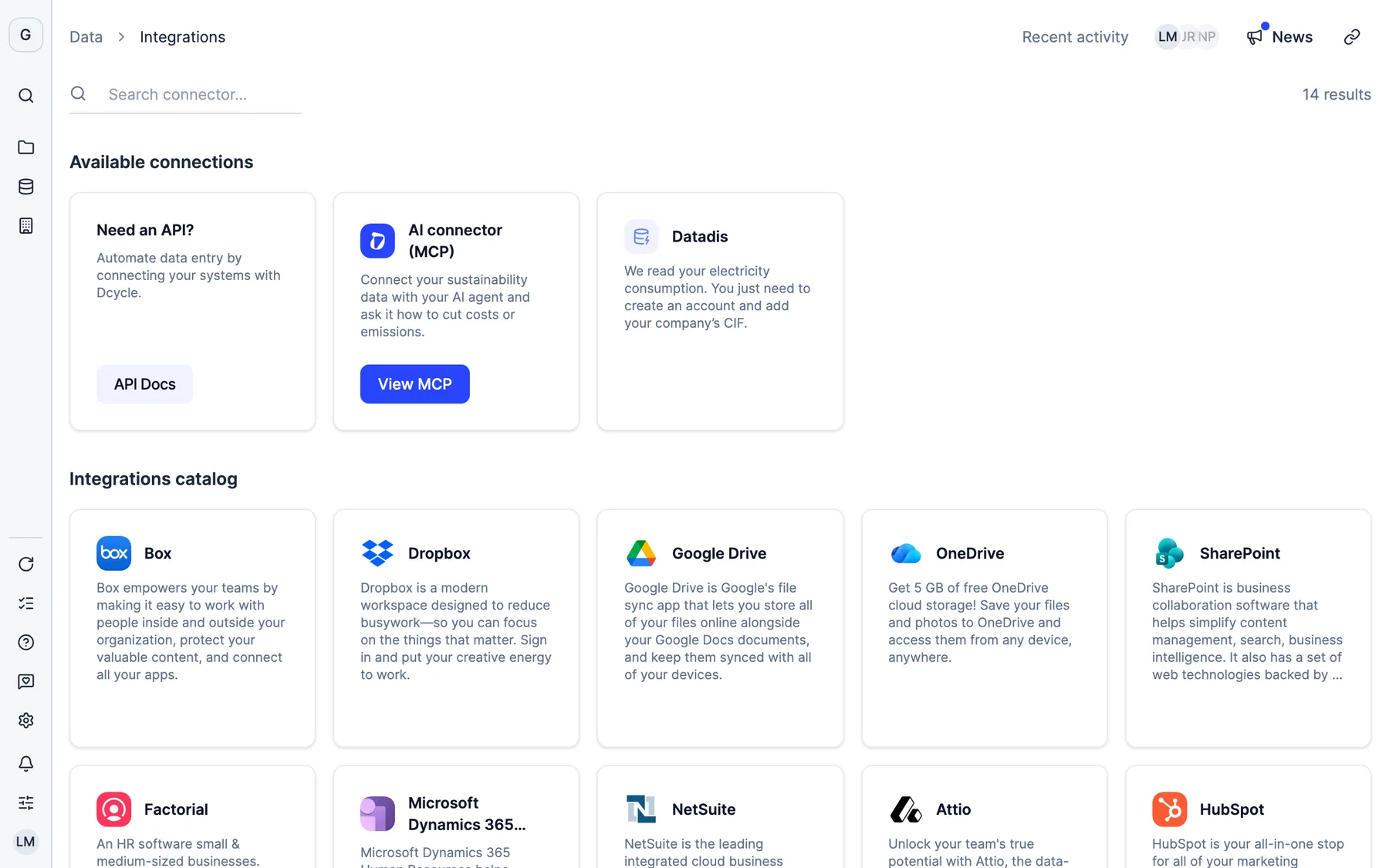Open the folder icon in sidebar
1389x868 pixels.
click(26, 147)
